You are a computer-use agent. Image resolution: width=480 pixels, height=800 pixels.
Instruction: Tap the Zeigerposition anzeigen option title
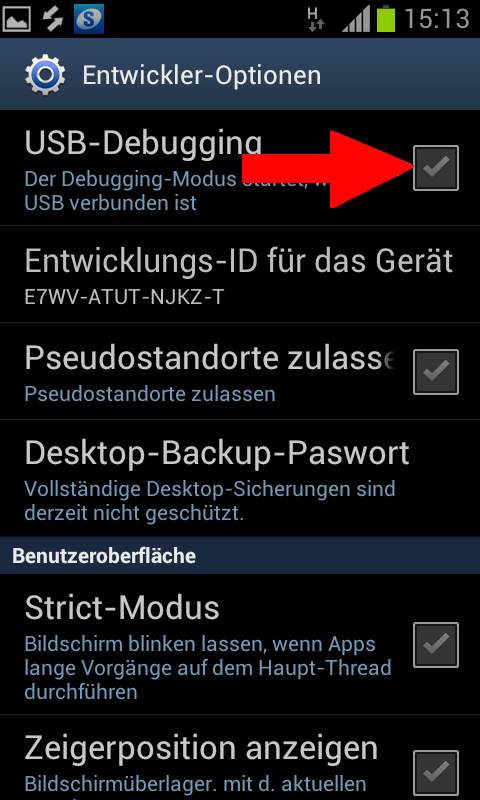click(x=201, y=748)
